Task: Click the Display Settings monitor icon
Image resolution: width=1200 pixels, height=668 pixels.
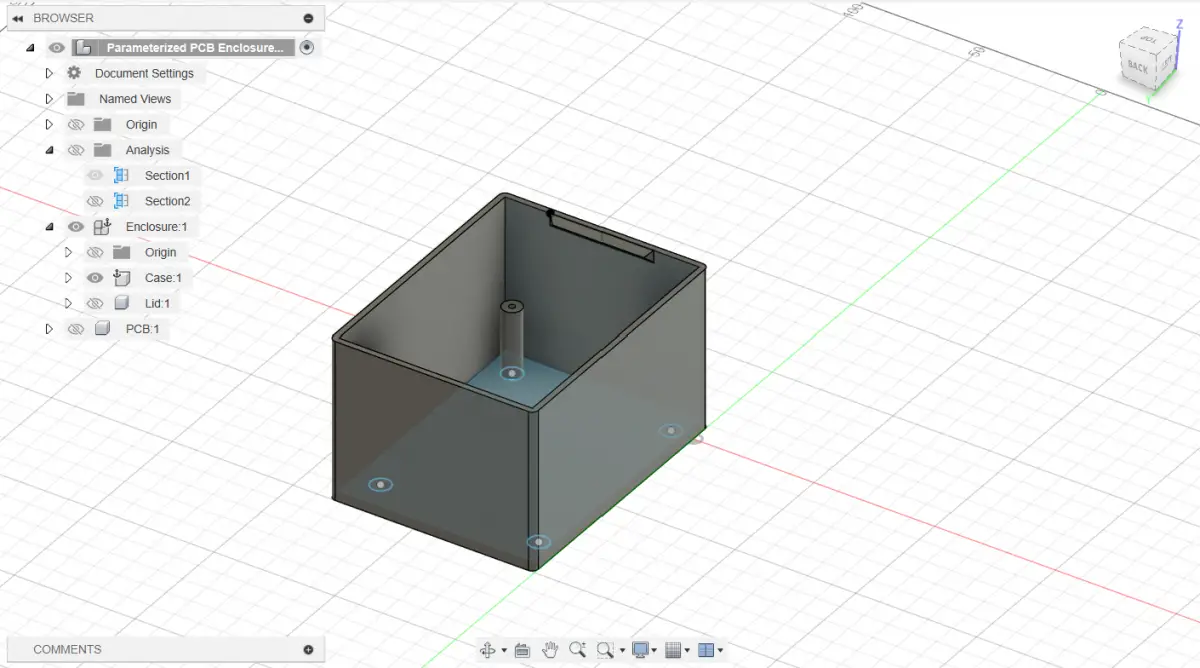Action: pos(640,650)
